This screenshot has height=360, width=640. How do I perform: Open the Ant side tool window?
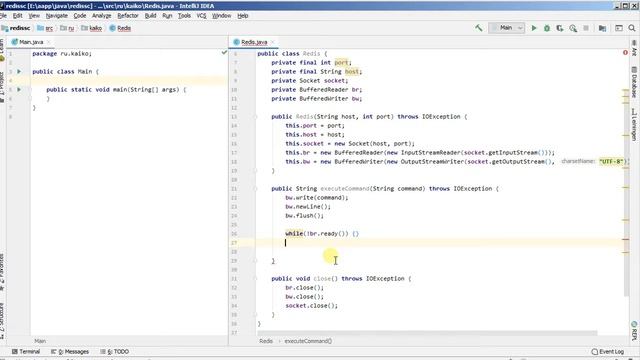tap(634, 48)
